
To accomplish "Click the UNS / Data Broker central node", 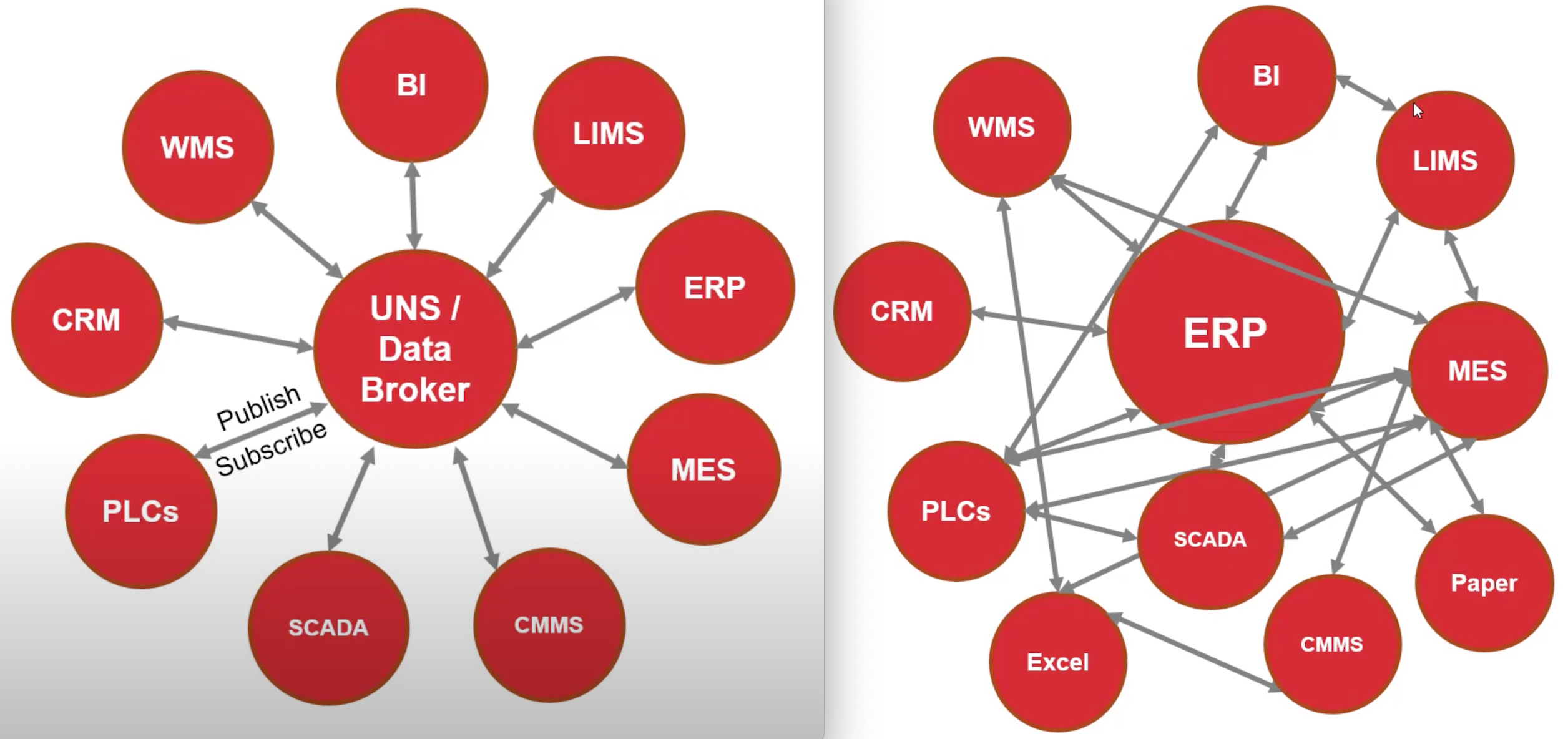I will pyautogui.click(x=400, y=355).
